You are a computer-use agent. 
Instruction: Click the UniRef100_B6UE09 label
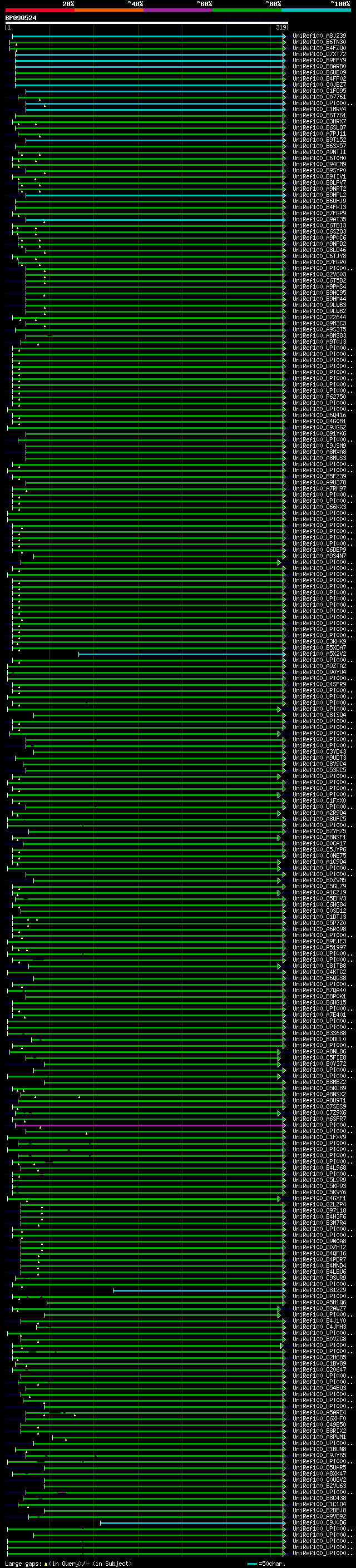point(319,72)
